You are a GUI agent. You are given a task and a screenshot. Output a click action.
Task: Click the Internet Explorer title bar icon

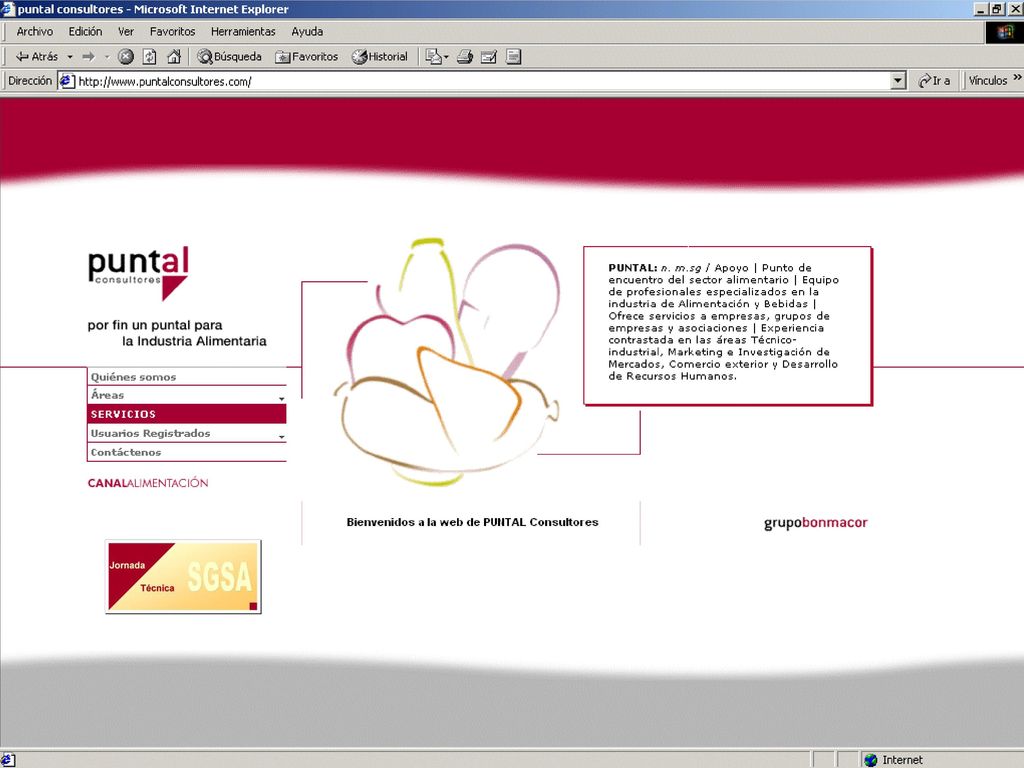(8, 9)
